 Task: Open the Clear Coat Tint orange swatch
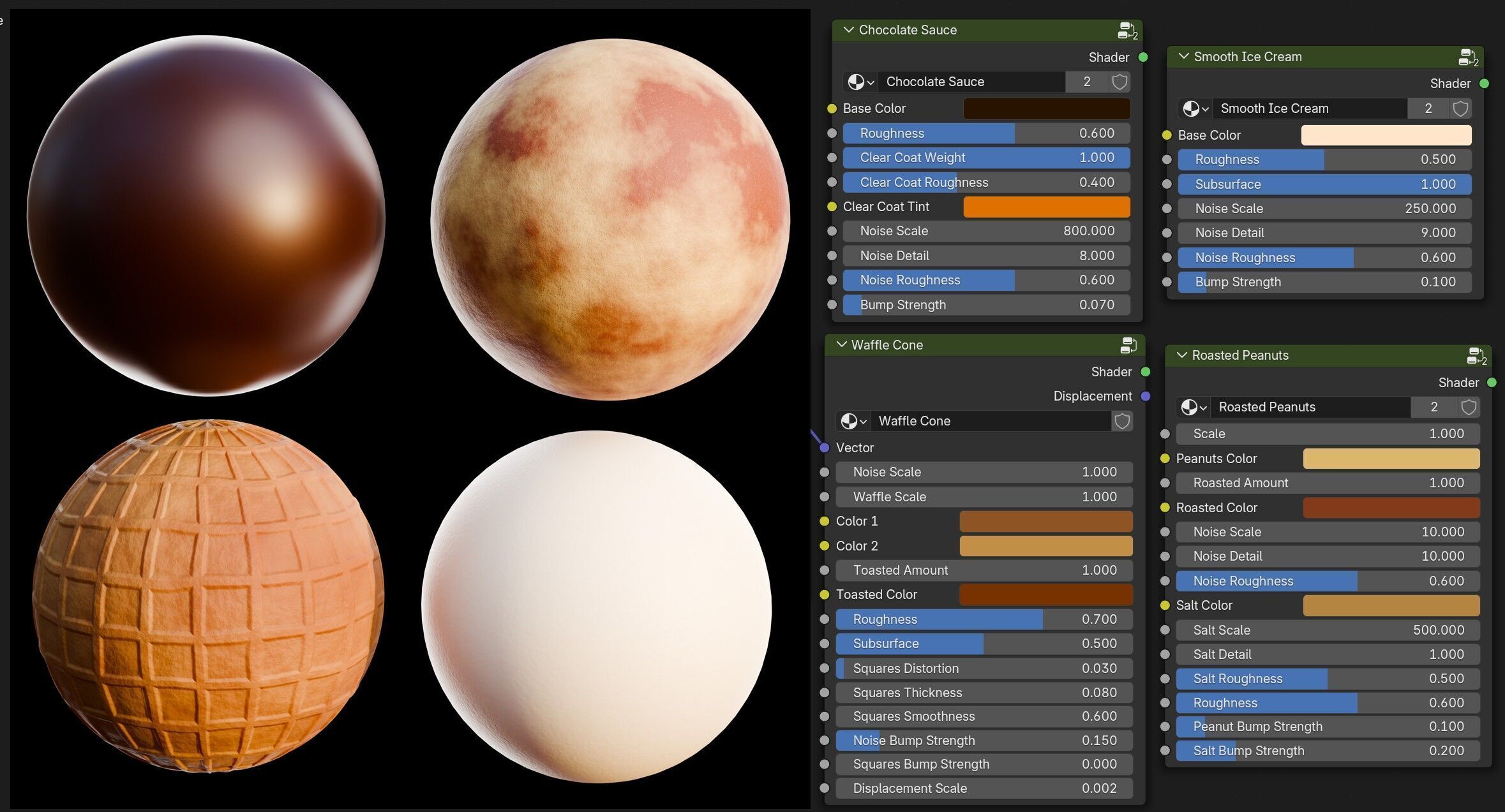coord(1046,207)
